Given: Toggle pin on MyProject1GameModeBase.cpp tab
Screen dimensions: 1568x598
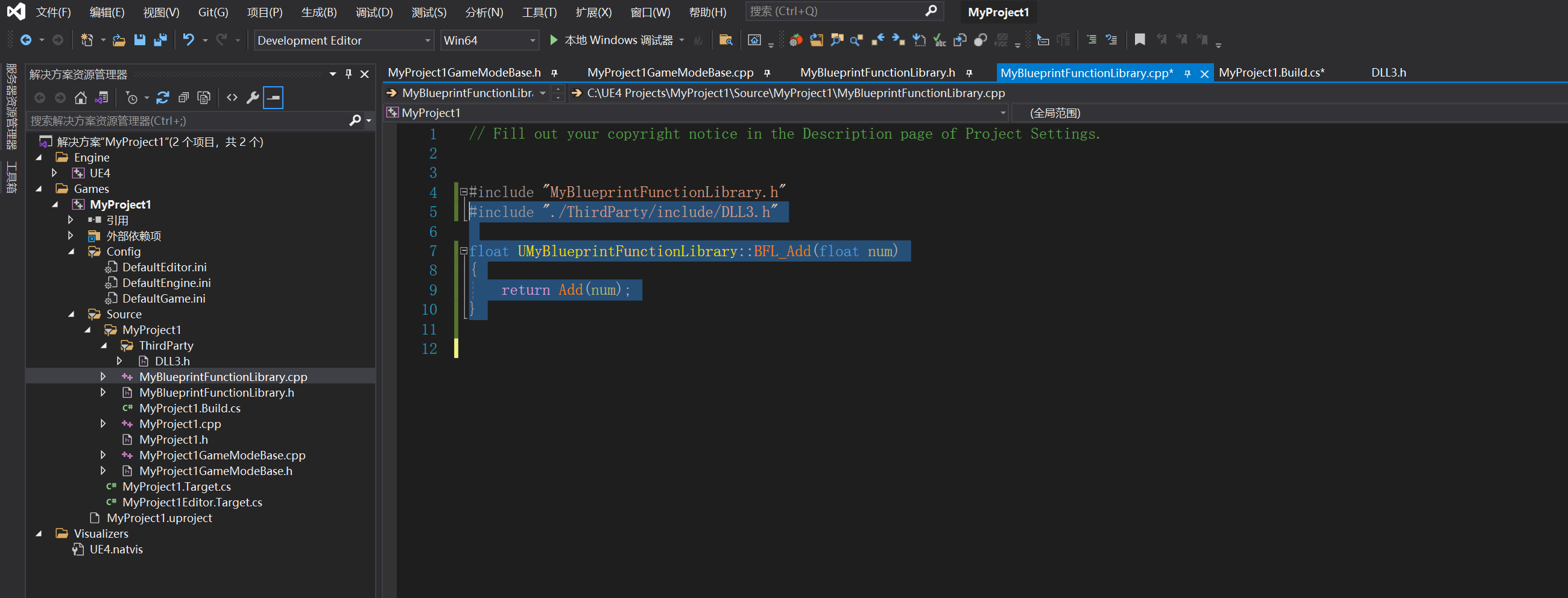Looking at the screenshot, I should coord(767,73).
